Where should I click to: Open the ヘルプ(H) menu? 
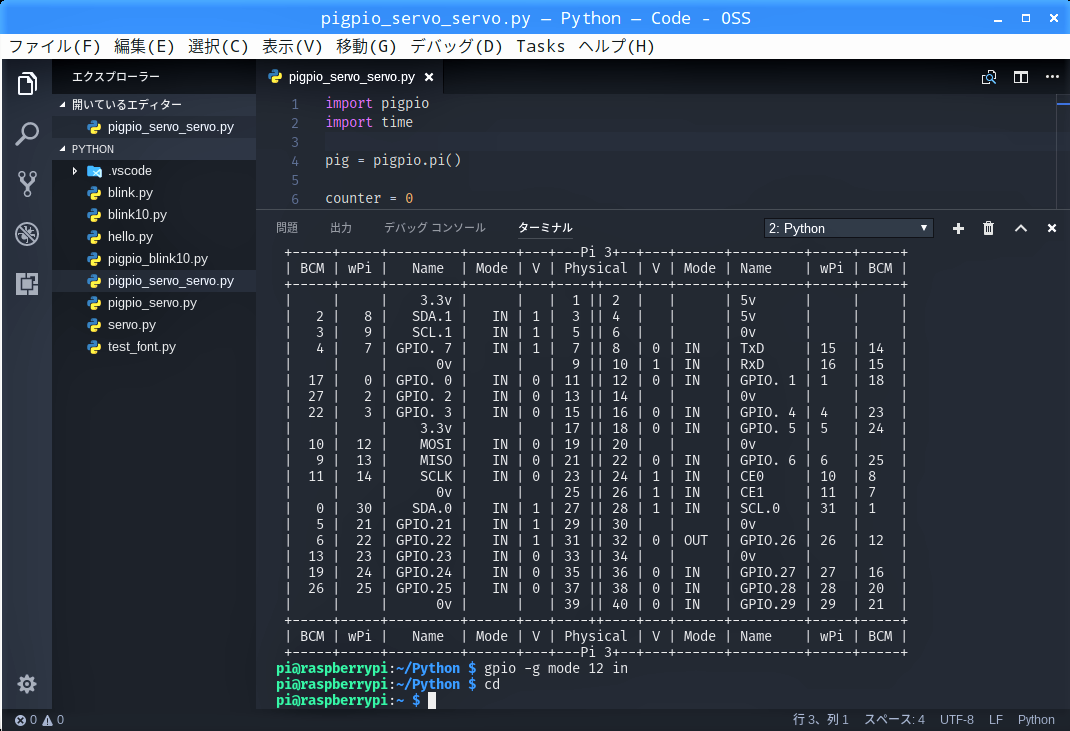pyautogui.click(x=616, y=46)
